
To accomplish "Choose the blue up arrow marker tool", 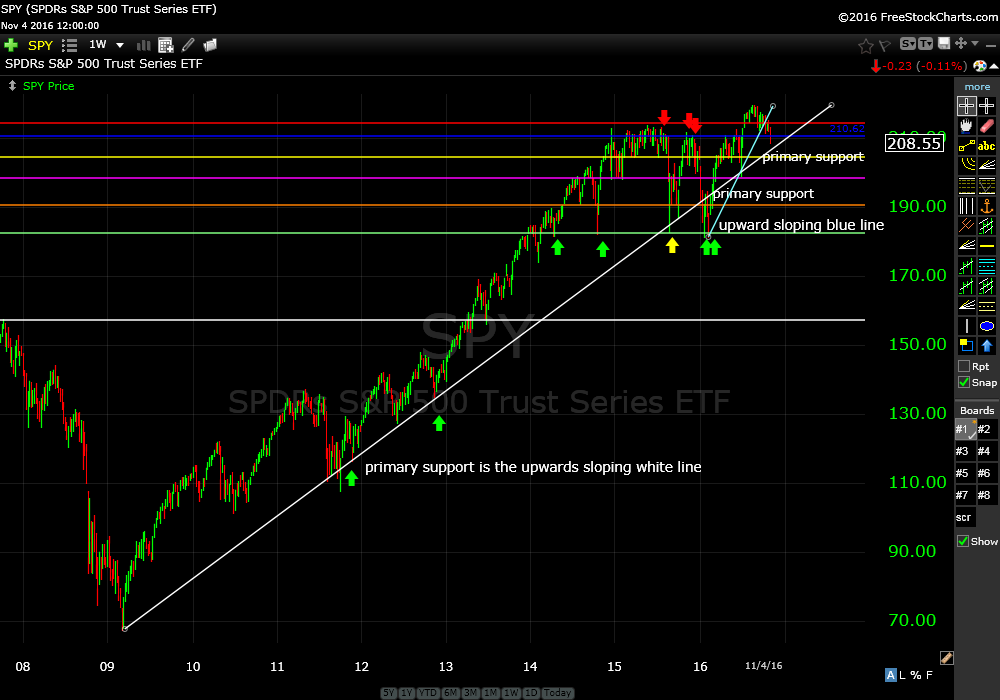I will click(987, 346).
